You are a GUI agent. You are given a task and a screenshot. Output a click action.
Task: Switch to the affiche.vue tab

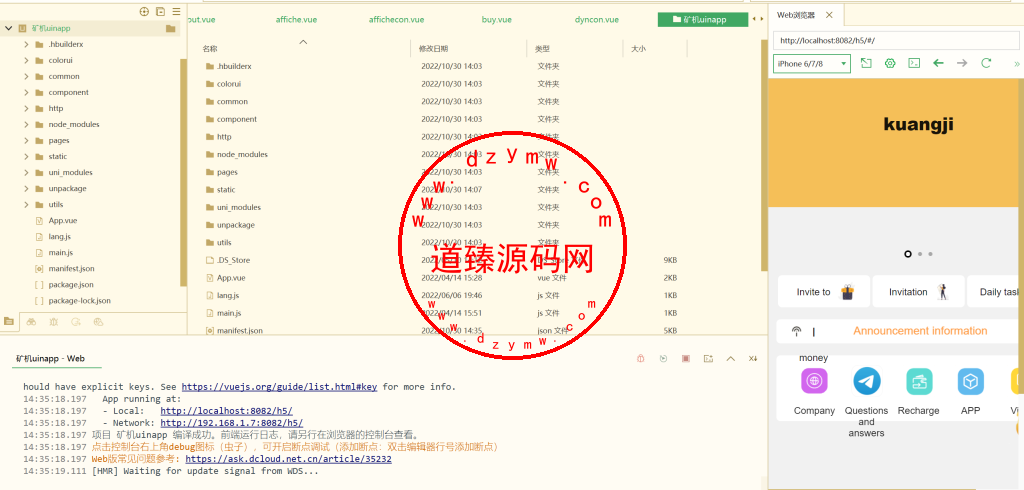296,20
